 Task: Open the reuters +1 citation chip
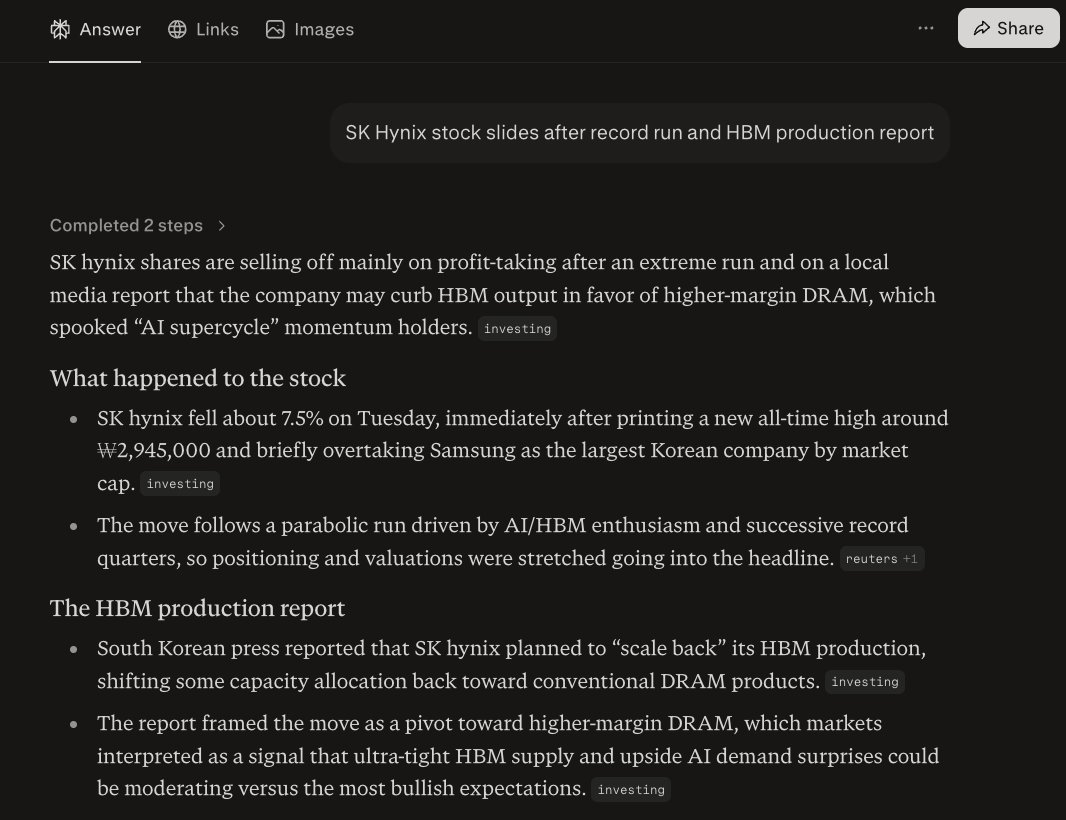[x=882, y=558]
